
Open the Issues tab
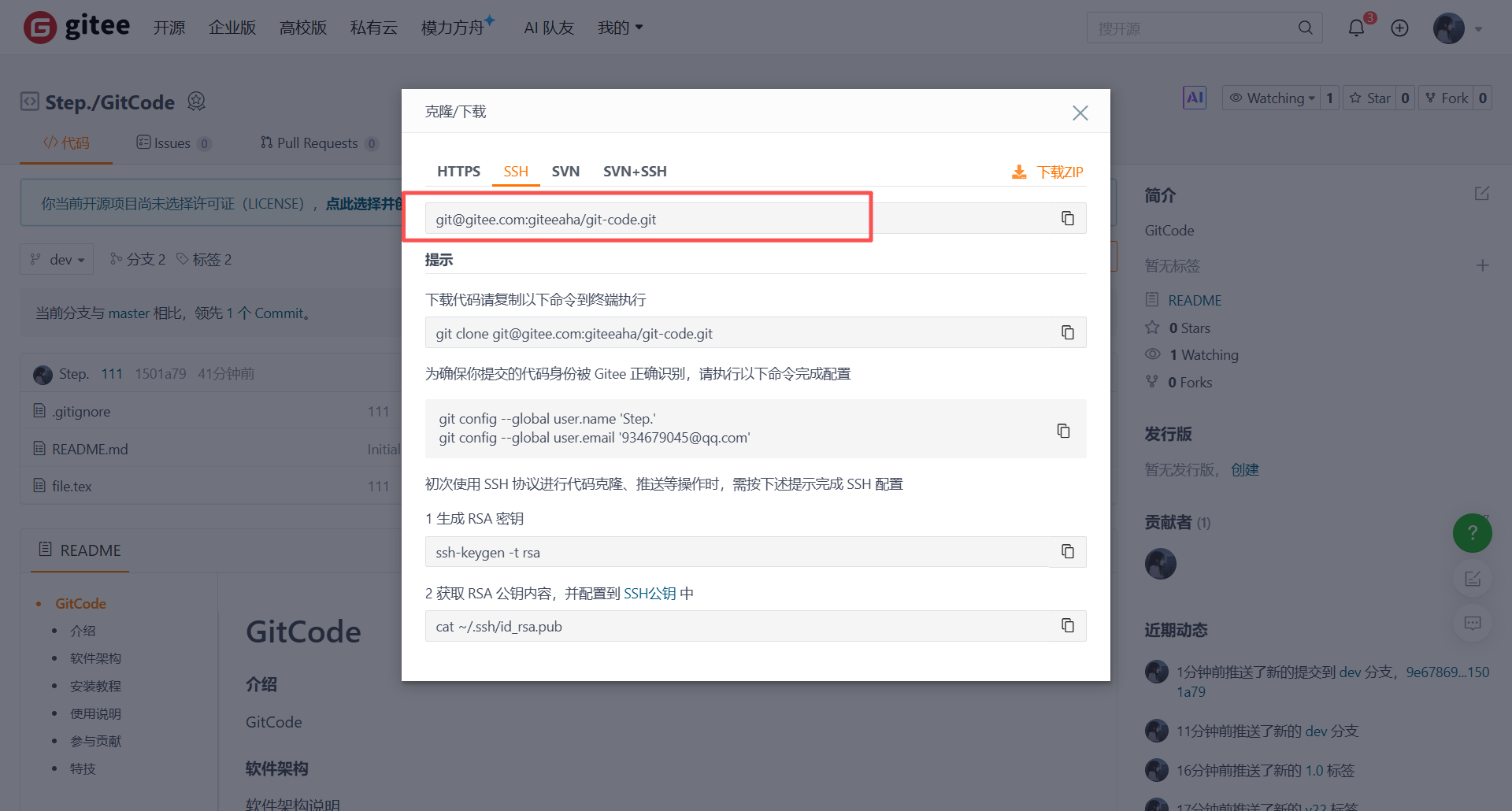173,143
